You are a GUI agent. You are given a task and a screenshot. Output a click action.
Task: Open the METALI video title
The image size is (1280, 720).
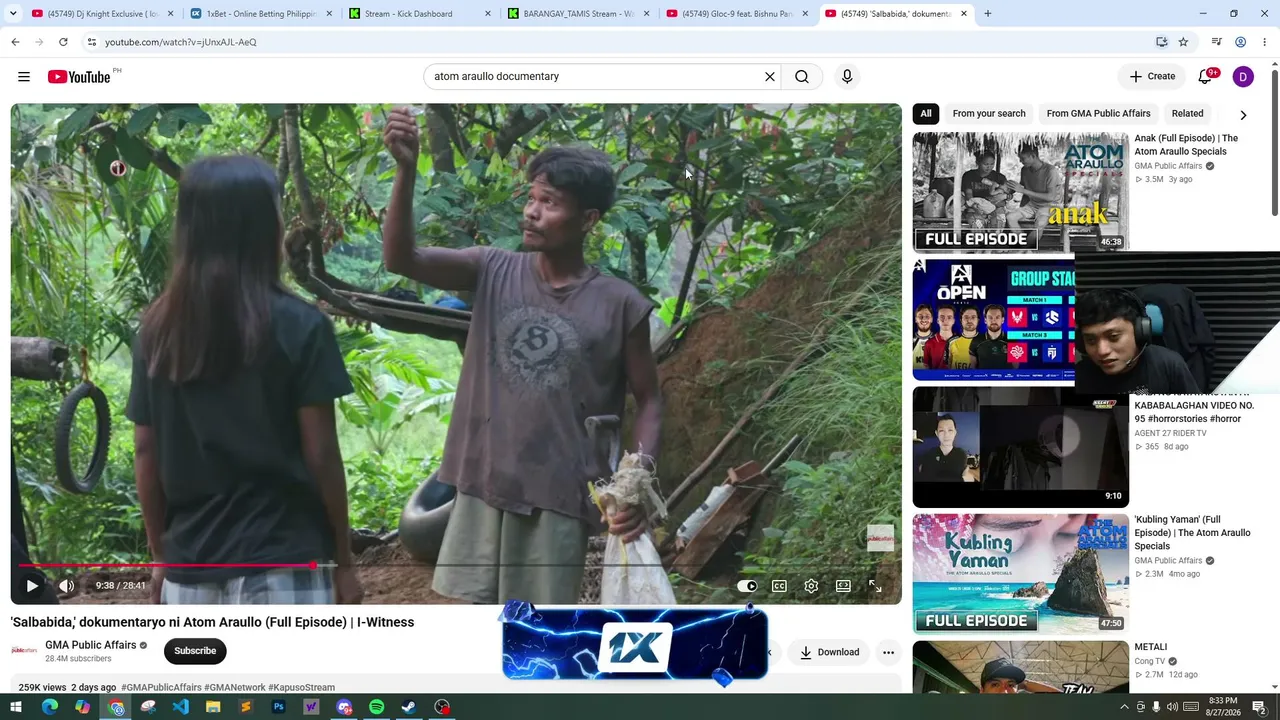[x=1151, y=647]
